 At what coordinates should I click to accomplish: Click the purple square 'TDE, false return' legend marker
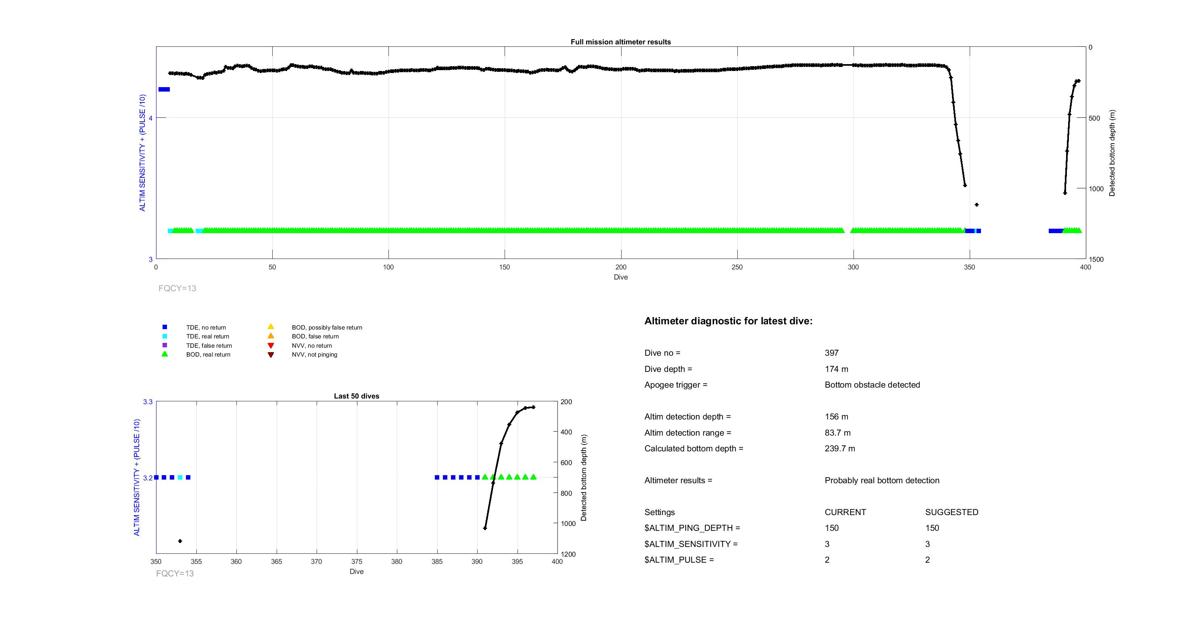coord(164,345)
